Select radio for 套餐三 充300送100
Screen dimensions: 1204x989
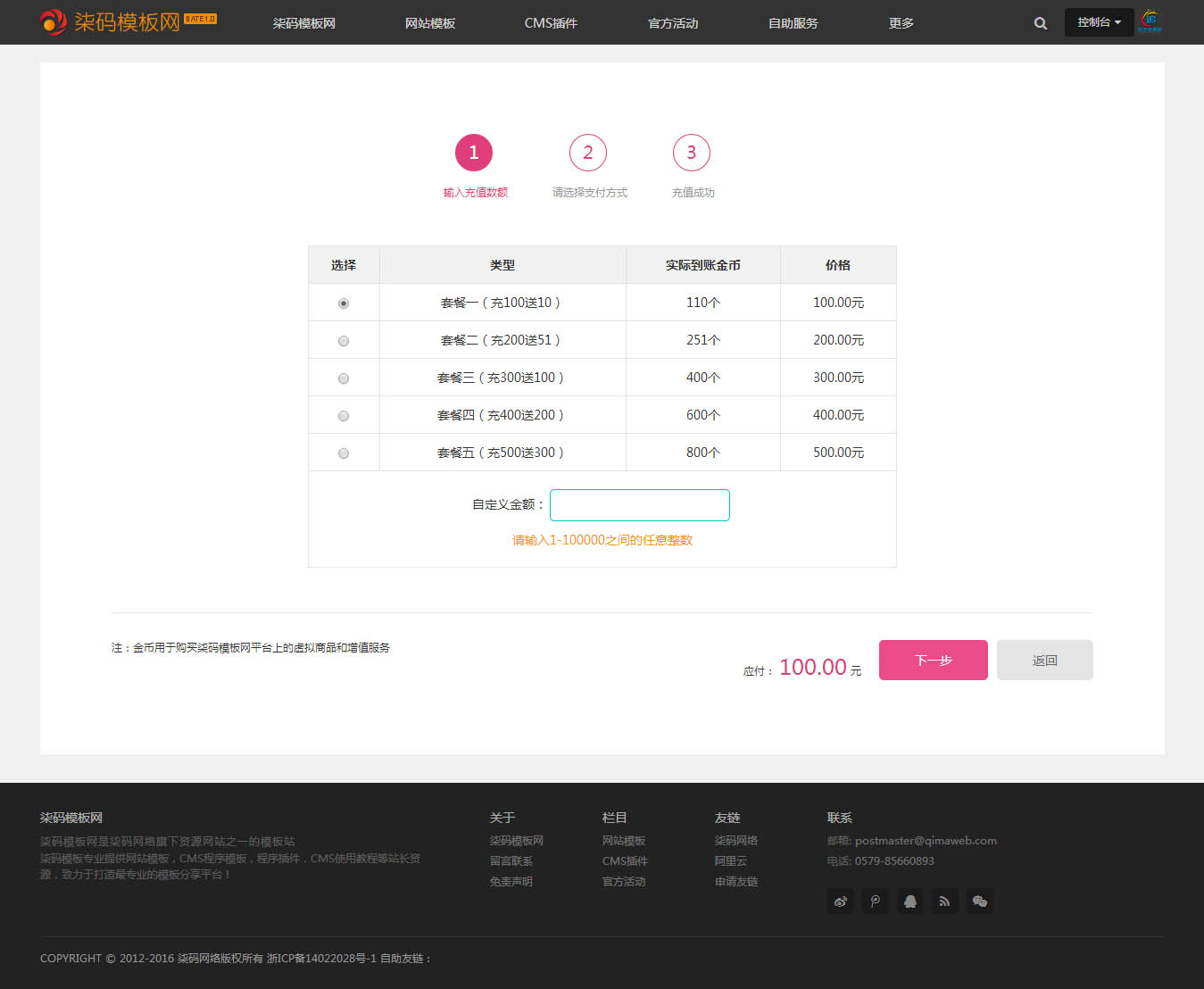(x=344, y=378)
